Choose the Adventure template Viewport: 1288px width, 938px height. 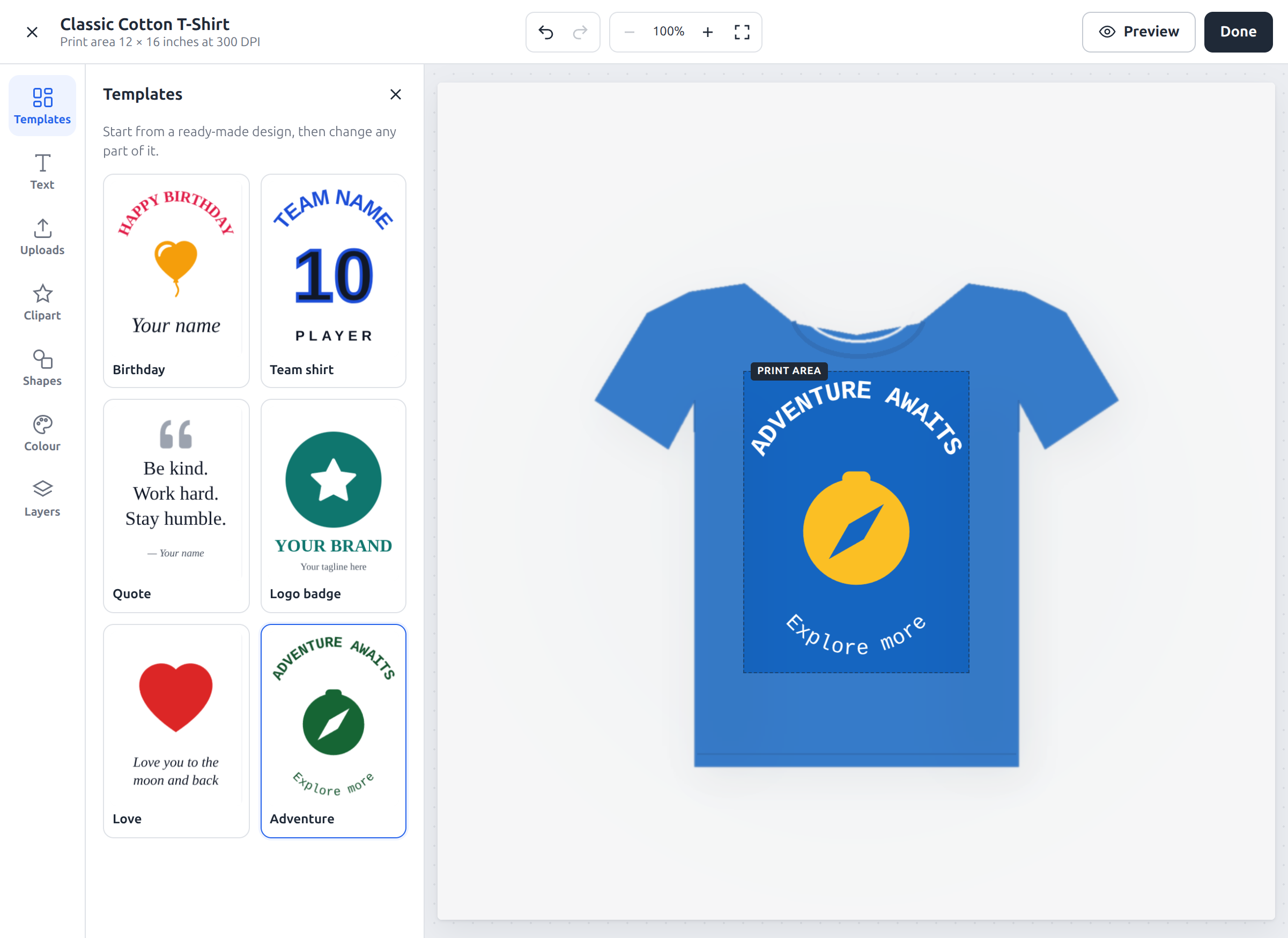point(334,731)
